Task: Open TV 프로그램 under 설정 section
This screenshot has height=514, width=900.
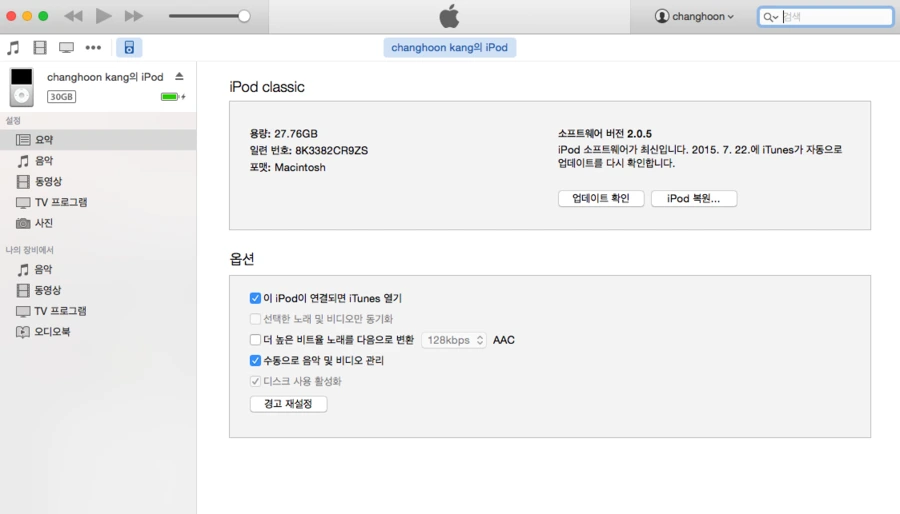Action: [x=98, y=202]
